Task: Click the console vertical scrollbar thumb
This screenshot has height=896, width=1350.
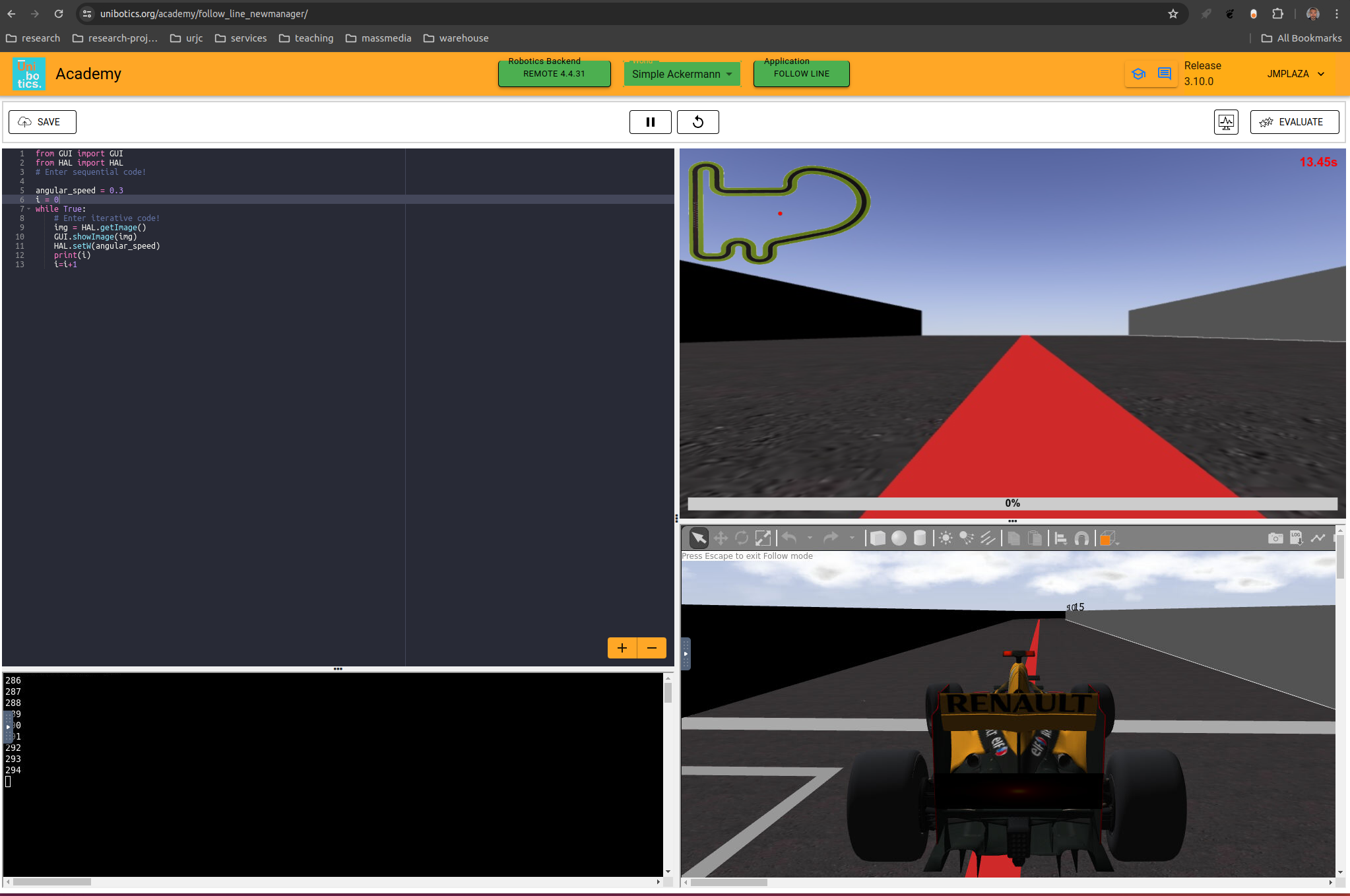Action: coord(668,693)
